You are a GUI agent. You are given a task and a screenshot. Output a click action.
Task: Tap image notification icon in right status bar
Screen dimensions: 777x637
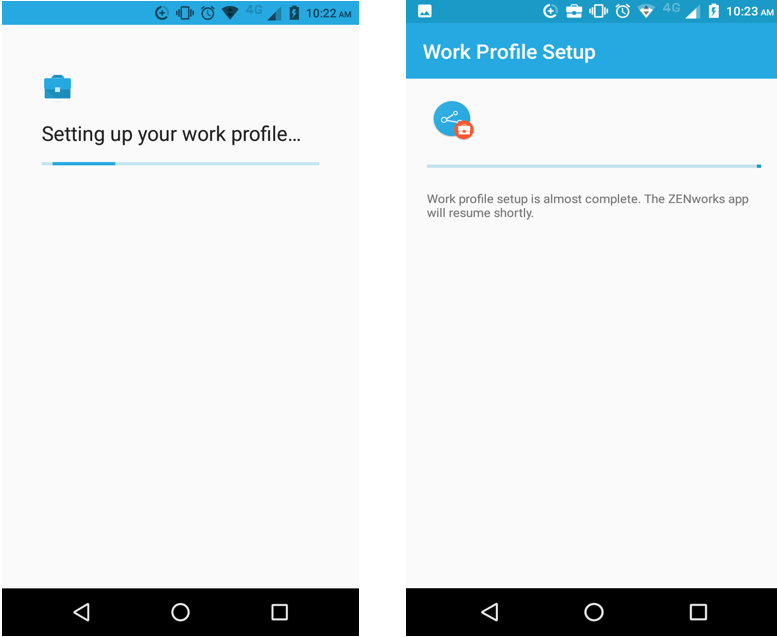tap(425, 11)
